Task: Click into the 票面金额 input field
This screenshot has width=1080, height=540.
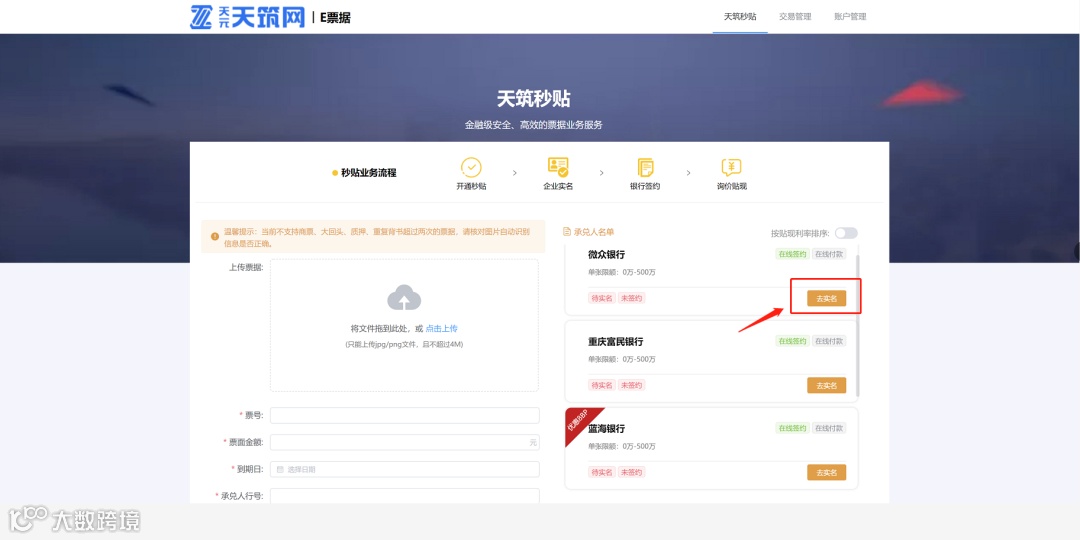Action: pyautogui.click(x=404, y=442)
